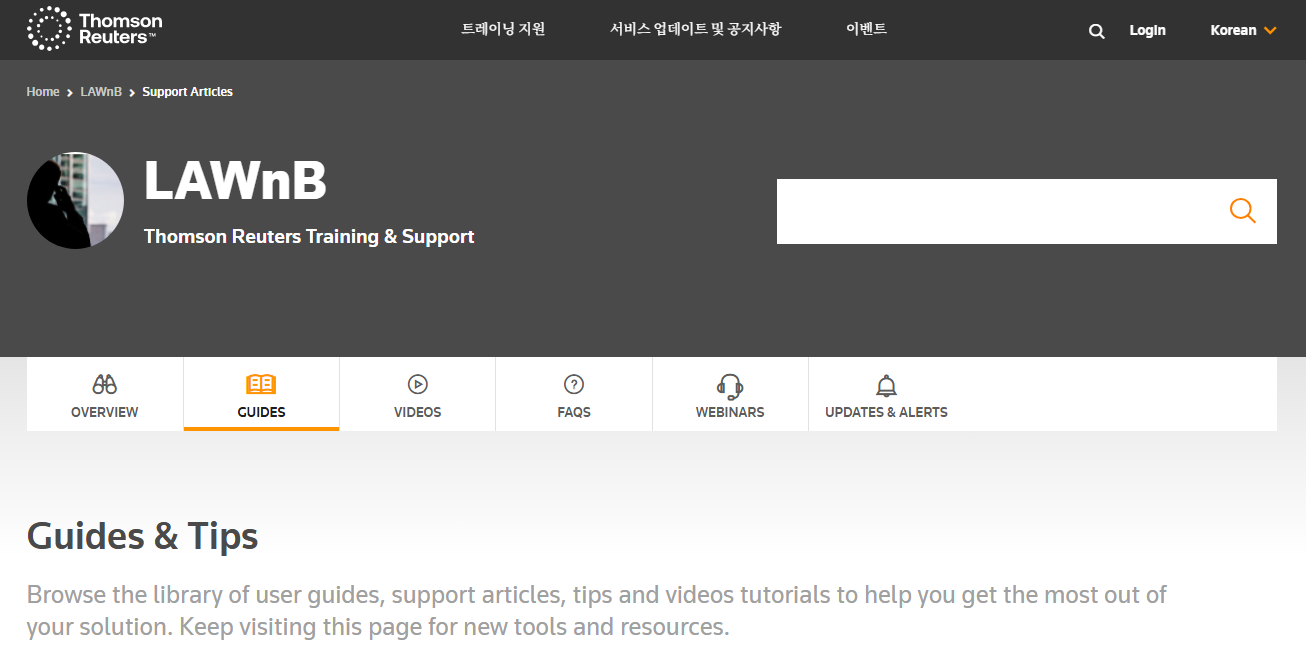Open the 이벤트 menu item
Screen dimensions: 1306x667
pos(866,29)
